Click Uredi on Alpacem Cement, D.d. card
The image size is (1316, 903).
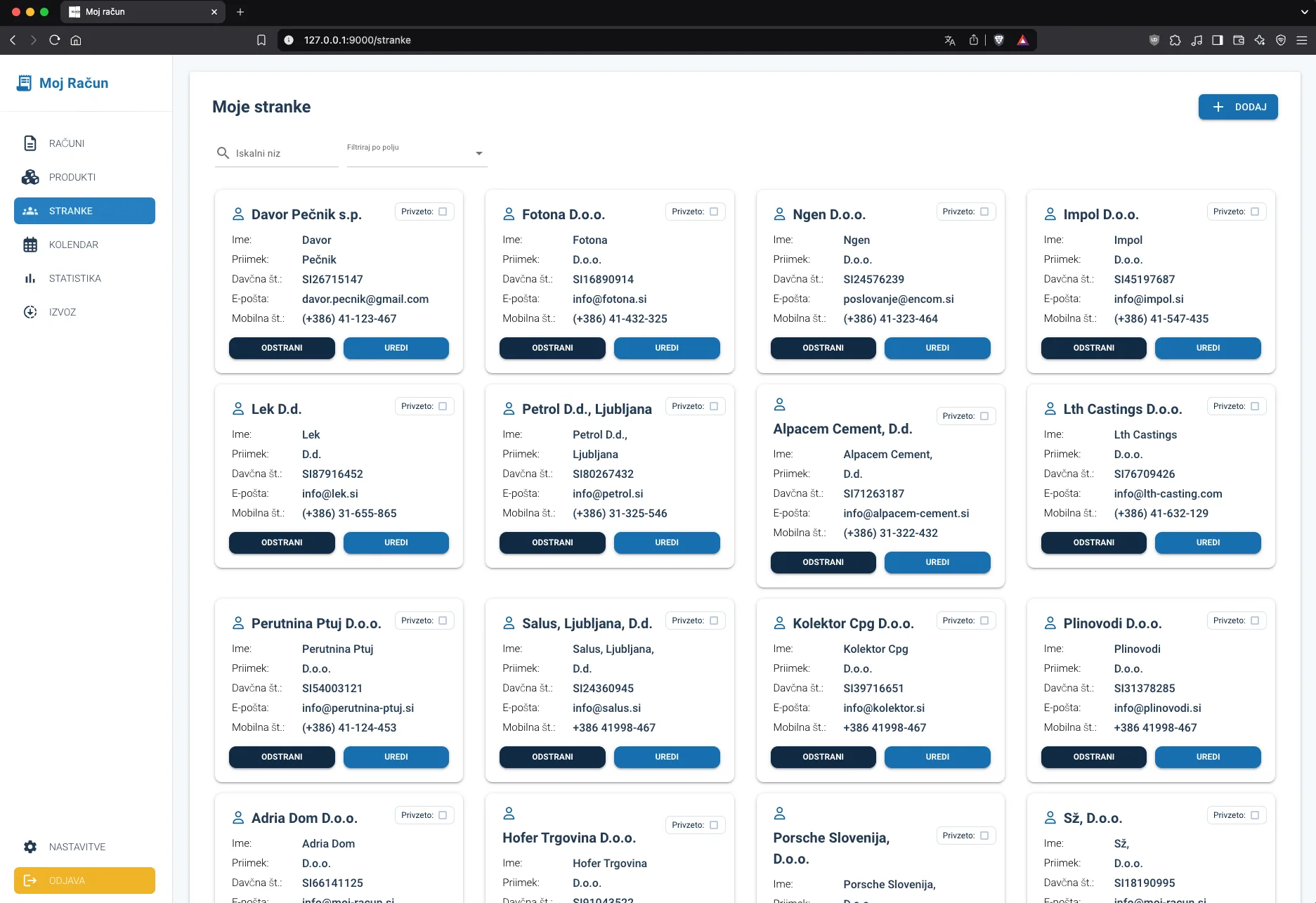tap(937, 562)
